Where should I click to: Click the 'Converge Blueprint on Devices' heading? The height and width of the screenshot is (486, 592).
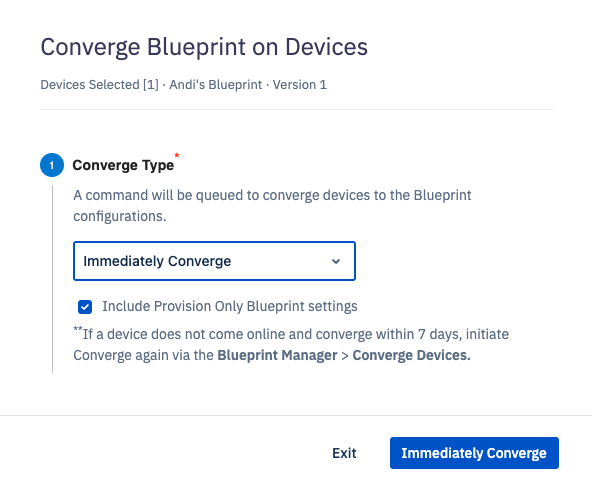coord(204,47)
